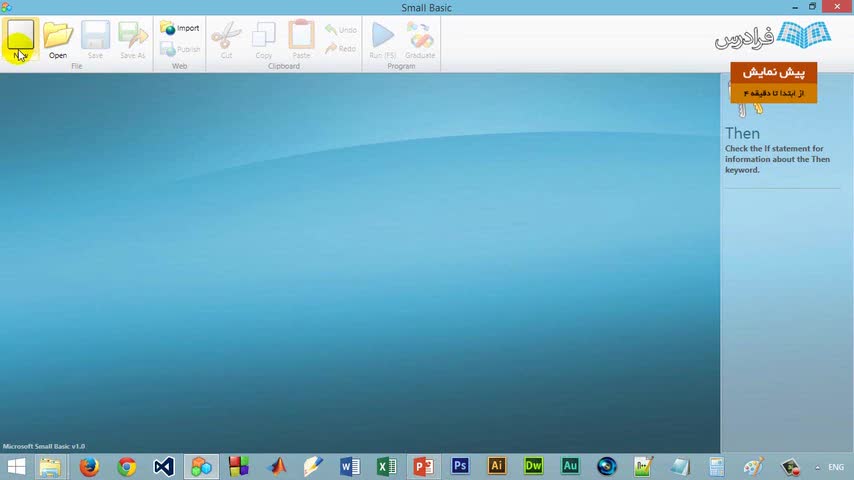This screenshot has width=854, height=480.
Task: Click the Save toolbar icon
Action: pyautogui.click(x=95, y=35)
